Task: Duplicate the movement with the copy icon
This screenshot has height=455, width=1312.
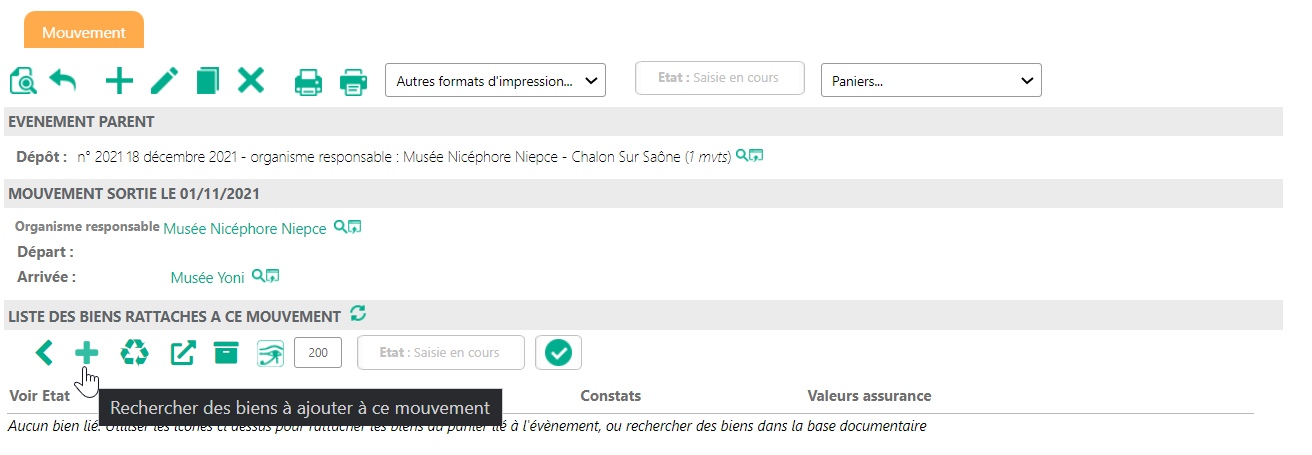Action: (207, 81)
